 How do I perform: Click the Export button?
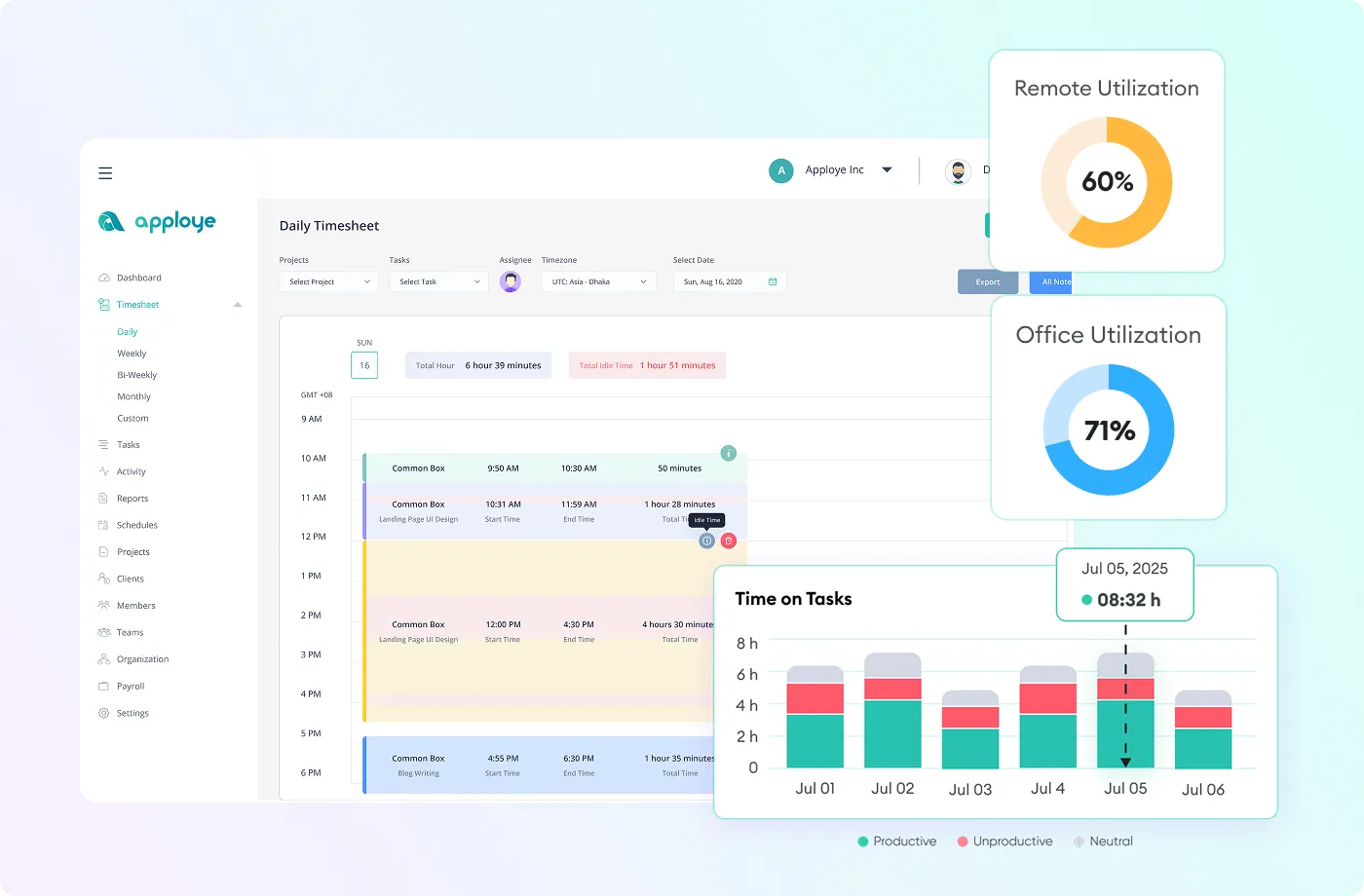pos(987,281)
